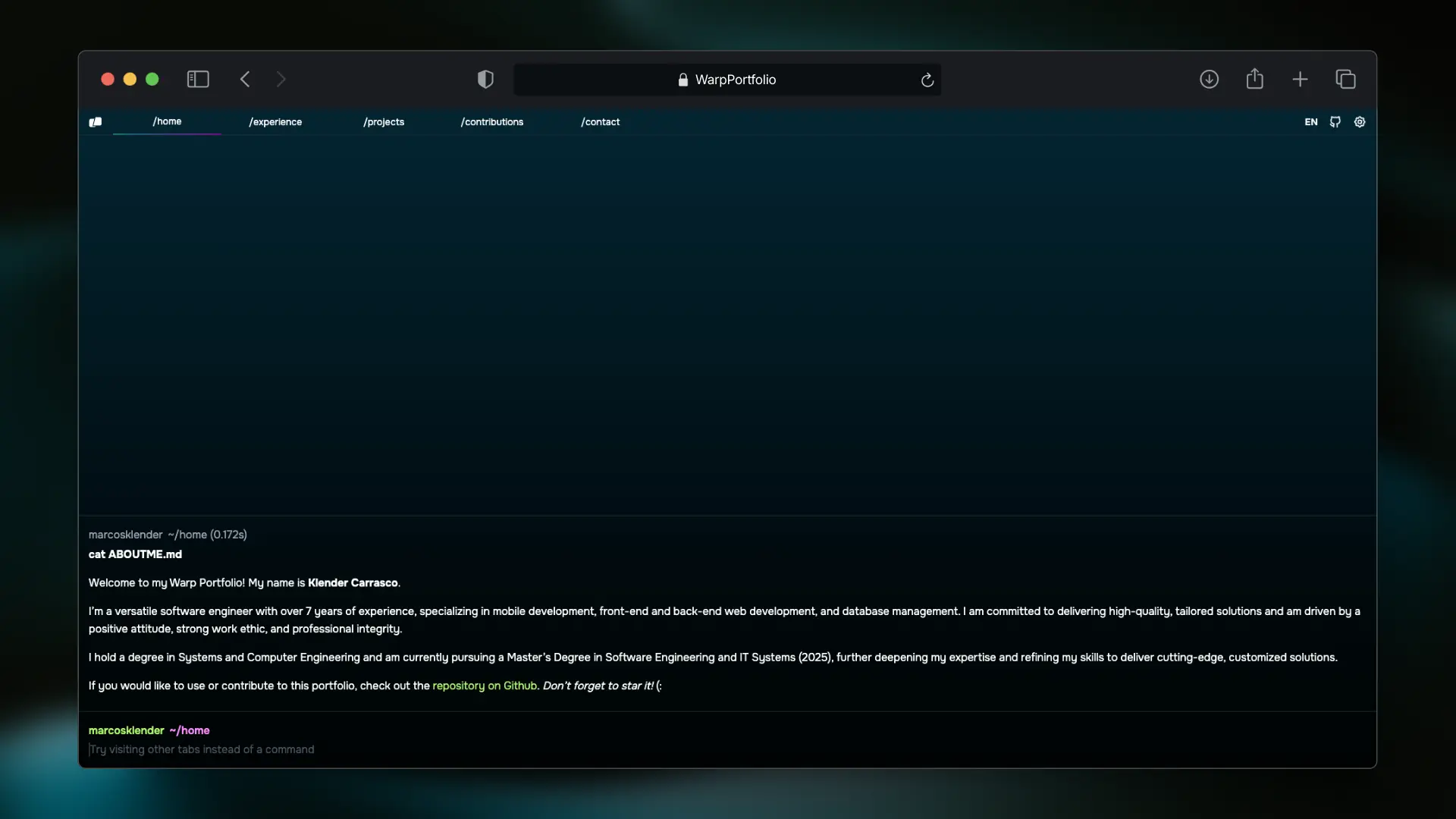Go to the /contact section
This screenshot has width=1456, height=819.
coord(600,121)
